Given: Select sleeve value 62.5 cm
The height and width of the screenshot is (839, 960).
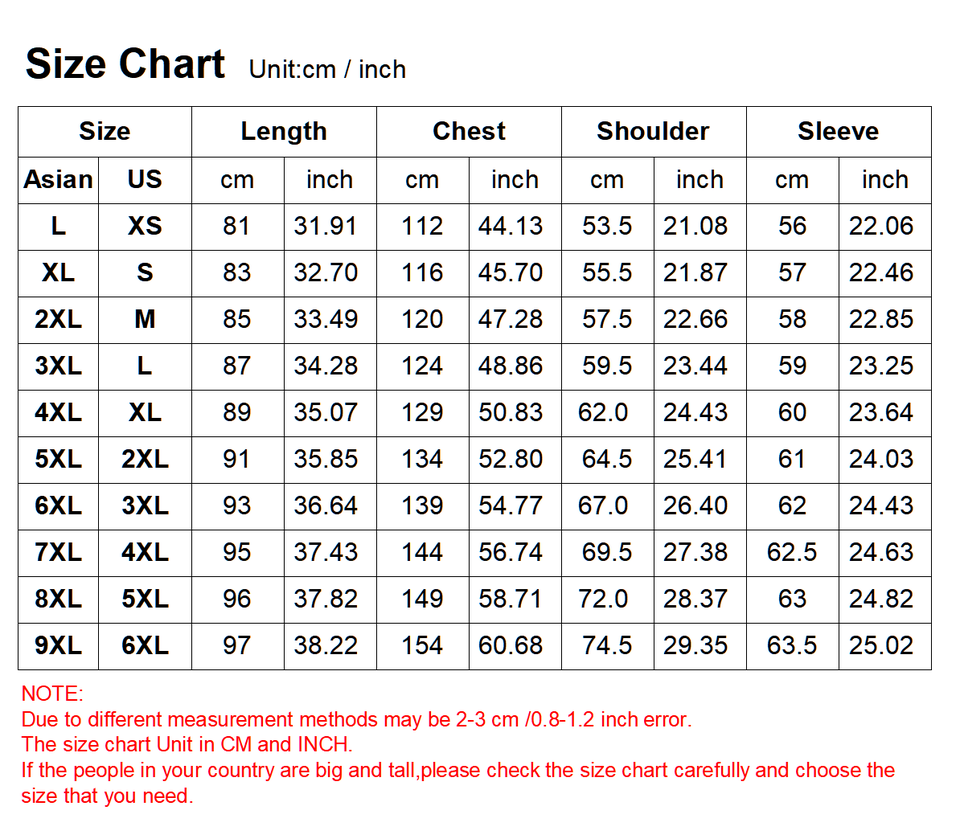Looking at the screenshot, I should tap(792, 552).
